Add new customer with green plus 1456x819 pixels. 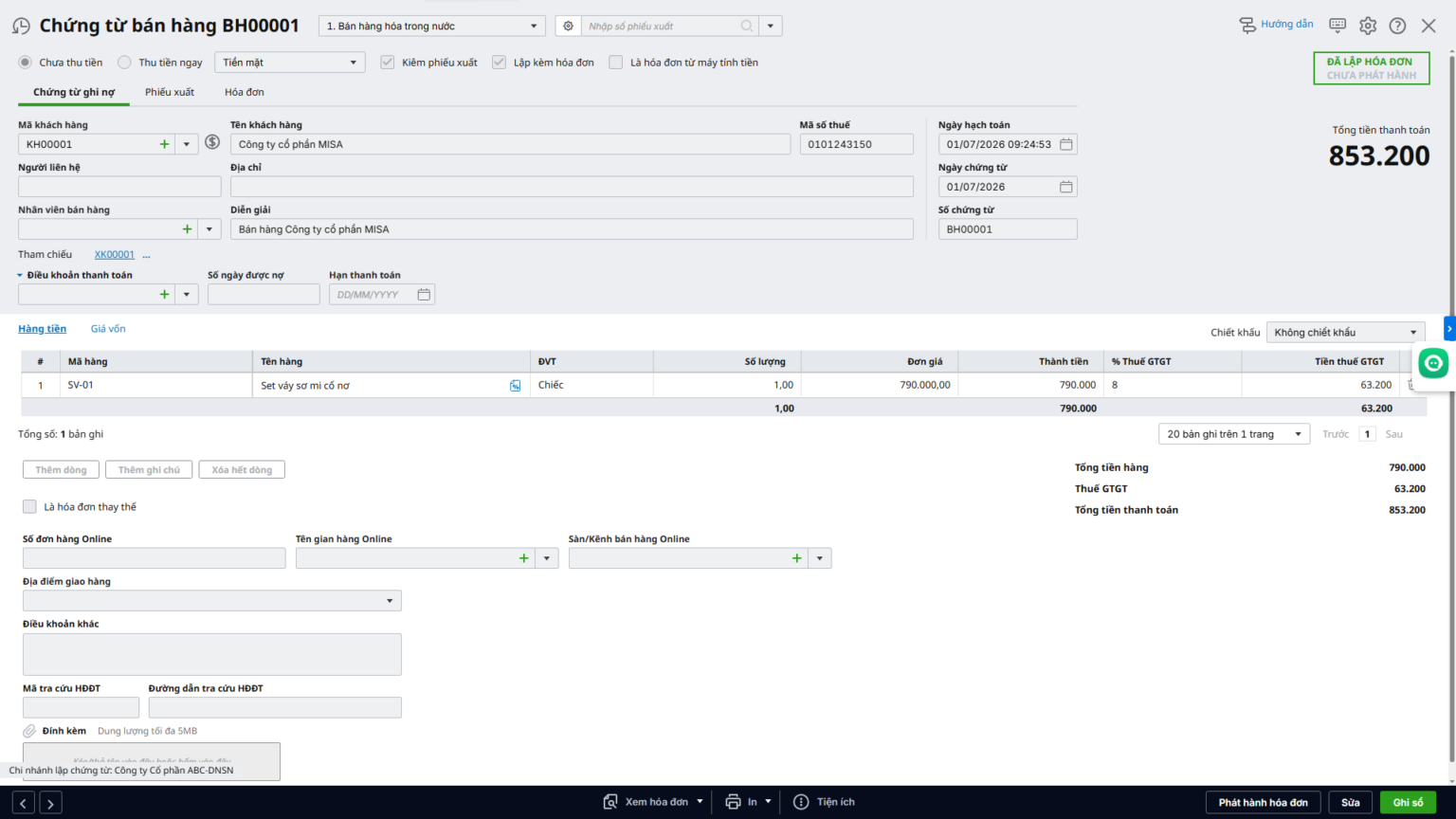coord(164,144)
